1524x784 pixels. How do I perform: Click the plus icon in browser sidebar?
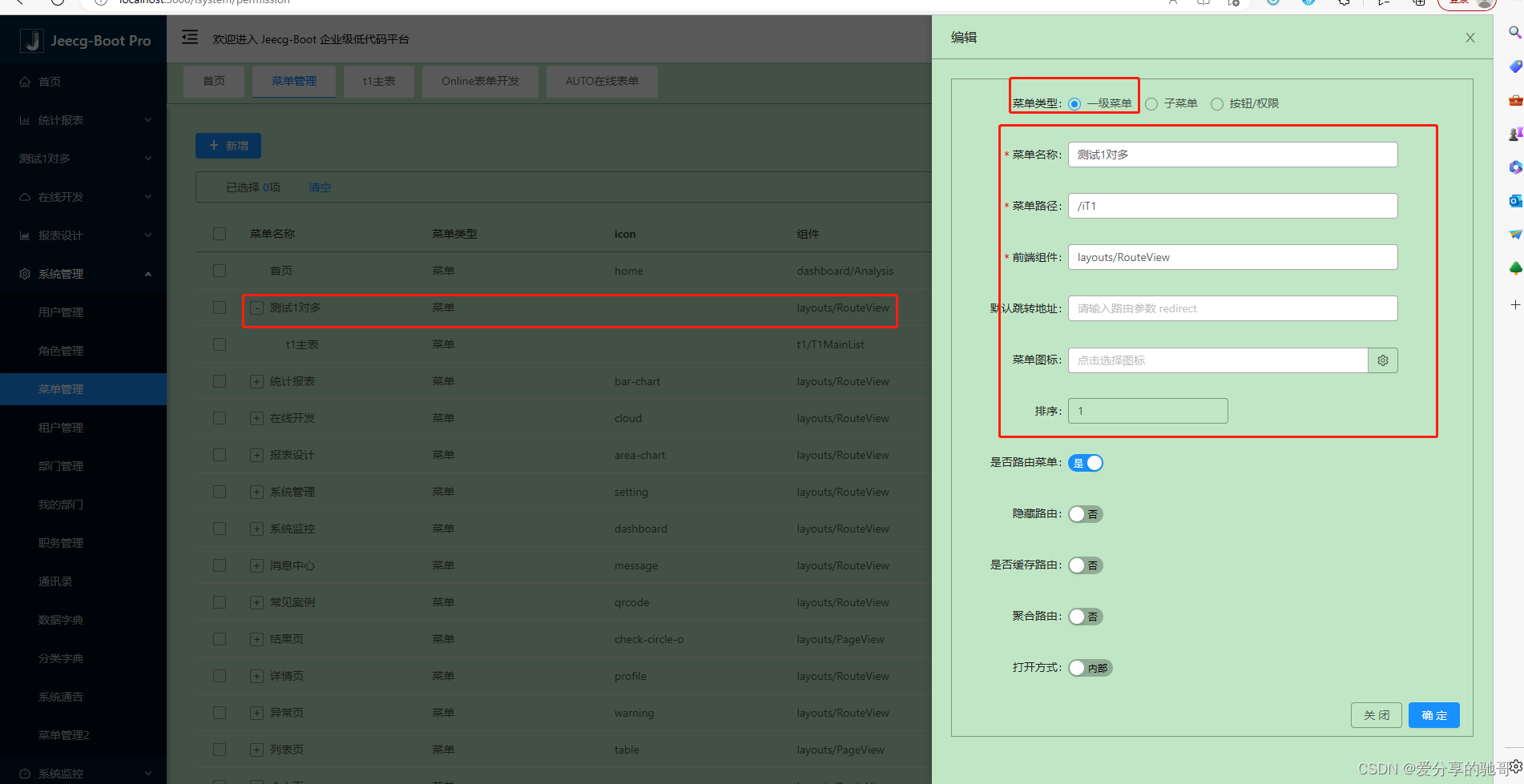(1514, 304)
